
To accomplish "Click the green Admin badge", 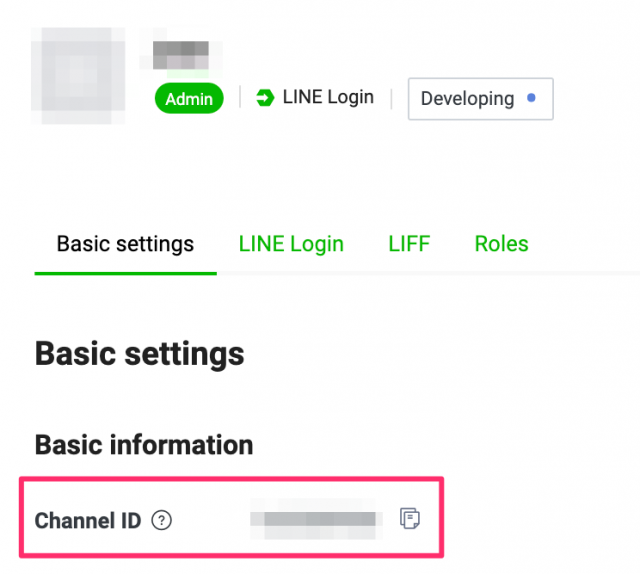I will pos(189,98).
